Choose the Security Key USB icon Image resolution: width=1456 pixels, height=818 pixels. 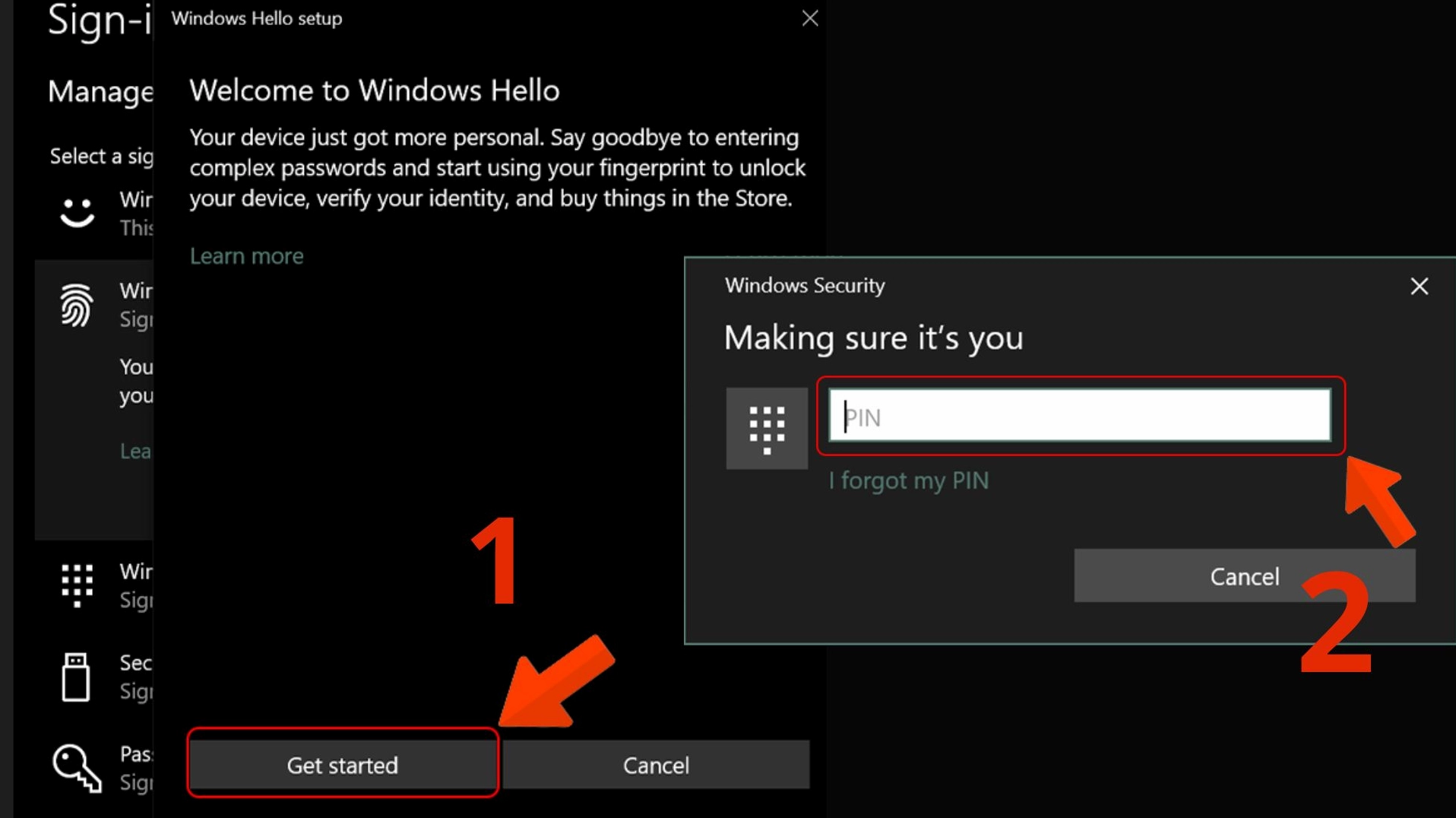[76, 677]
